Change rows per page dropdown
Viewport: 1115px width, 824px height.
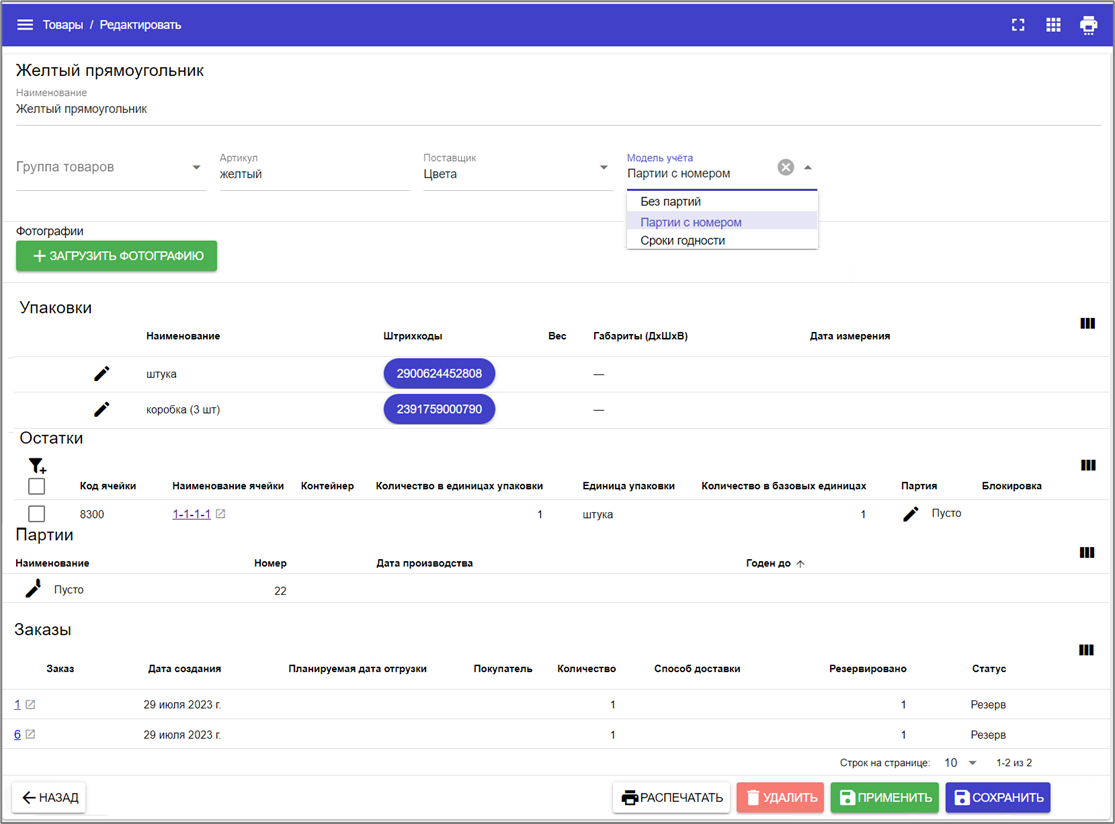pos(960,763)
